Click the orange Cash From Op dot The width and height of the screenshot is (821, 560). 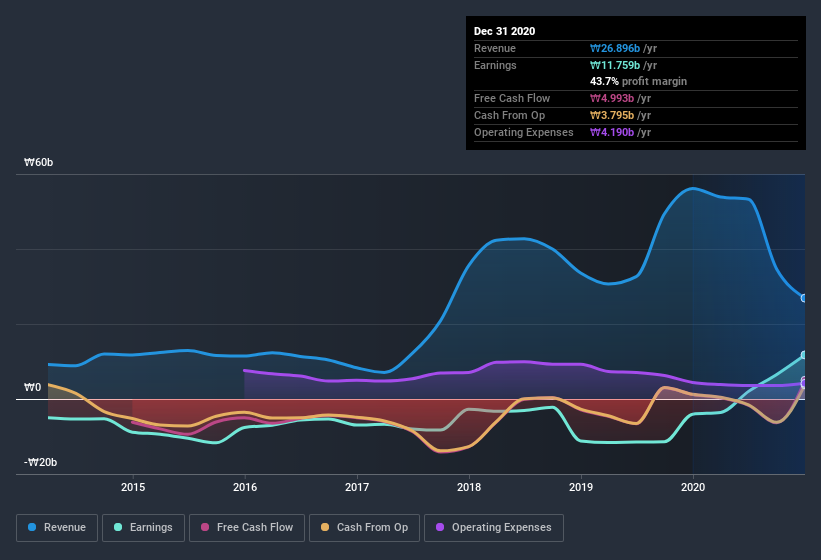tap(326, 527)
